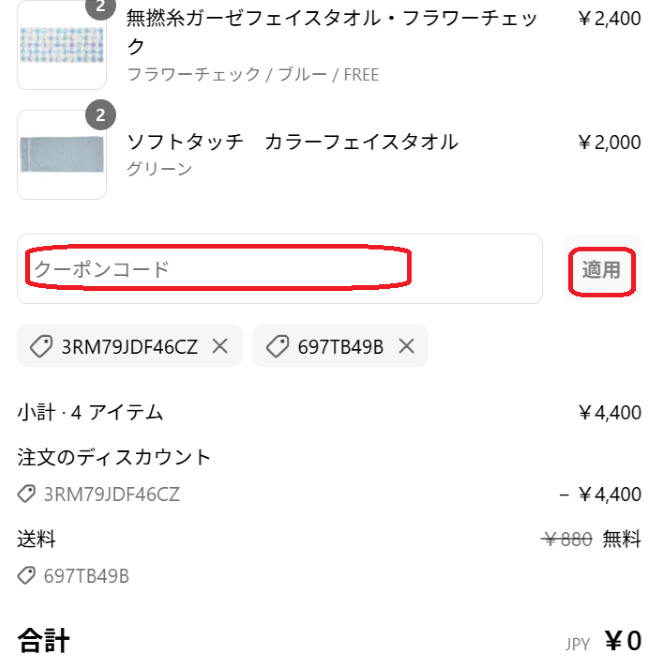The image size is (666, 658).
Task: Select the ソフトタッチ カラーフェイスタオル product name
Action: pyautogui.click(x=293, y=142)
